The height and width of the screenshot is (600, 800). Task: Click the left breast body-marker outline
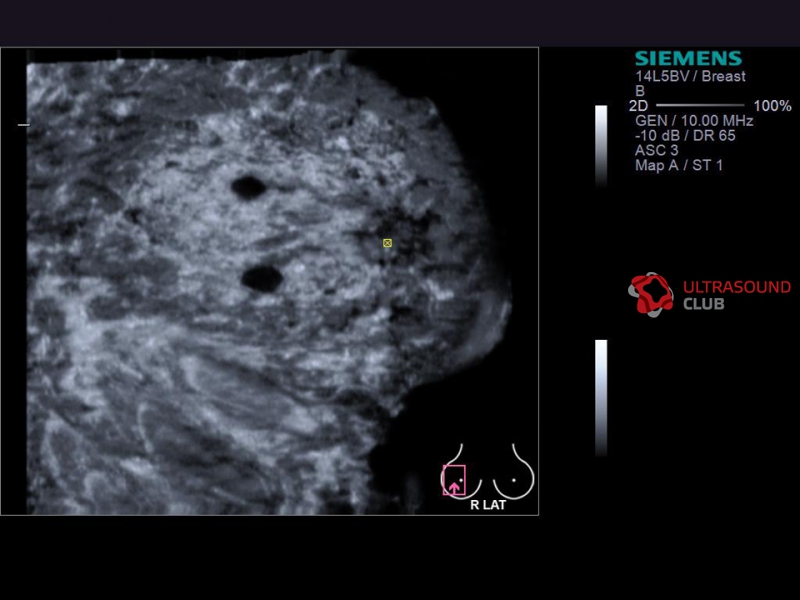tap(514, 471)
